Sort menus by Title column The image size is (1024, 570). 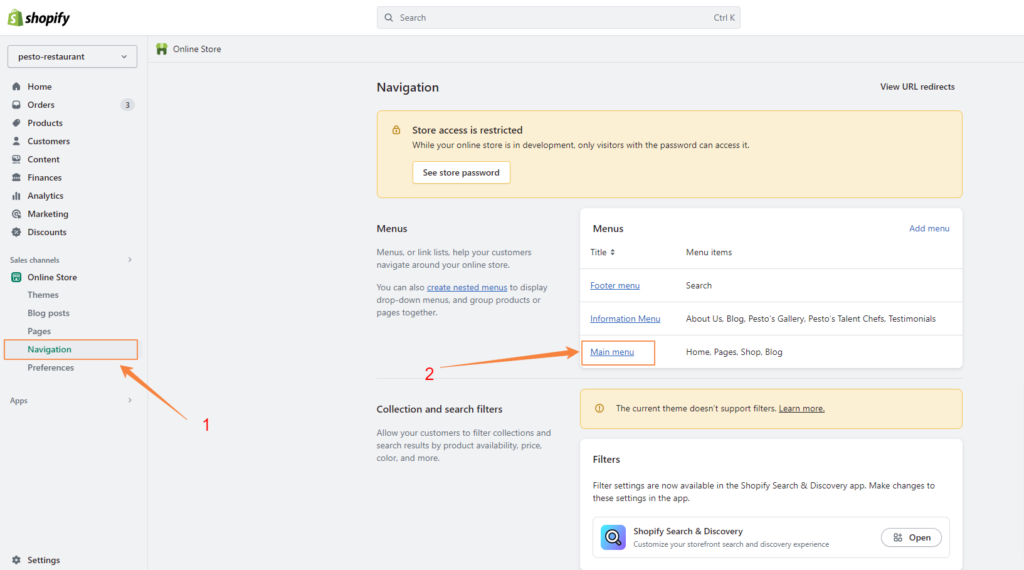603,252
